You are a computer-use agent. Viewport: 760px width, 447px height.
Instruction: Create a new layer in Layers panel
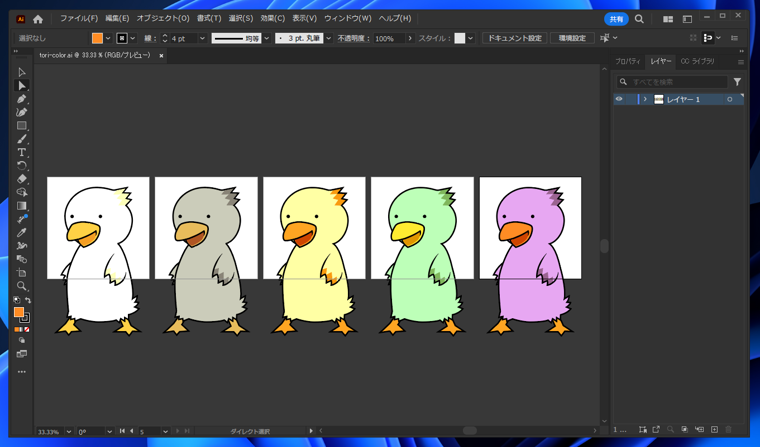pyautogui.click(x=714, y=430)
